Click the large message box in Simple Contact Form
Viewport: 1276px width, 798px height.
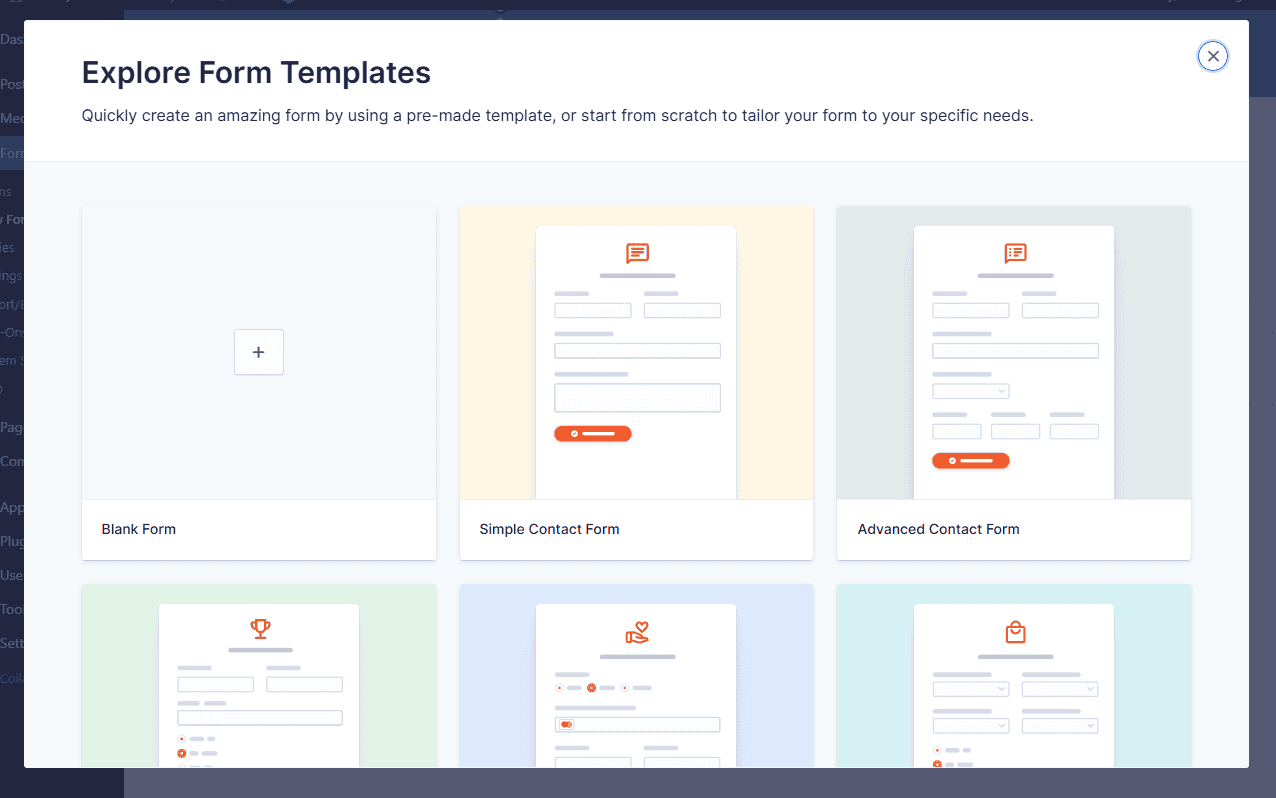(x=637, y=397)
